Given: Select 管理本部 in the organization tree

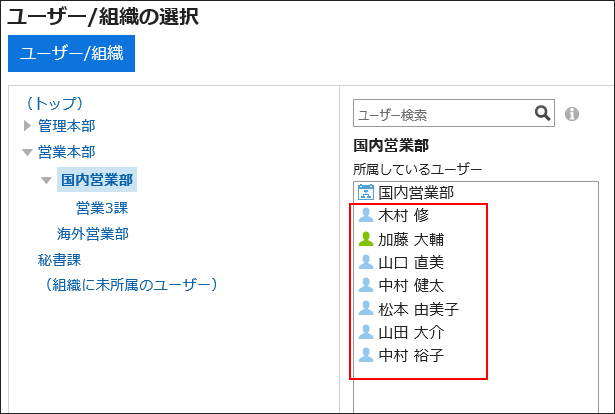Looking at the screenshot, I should pos(66,126).
